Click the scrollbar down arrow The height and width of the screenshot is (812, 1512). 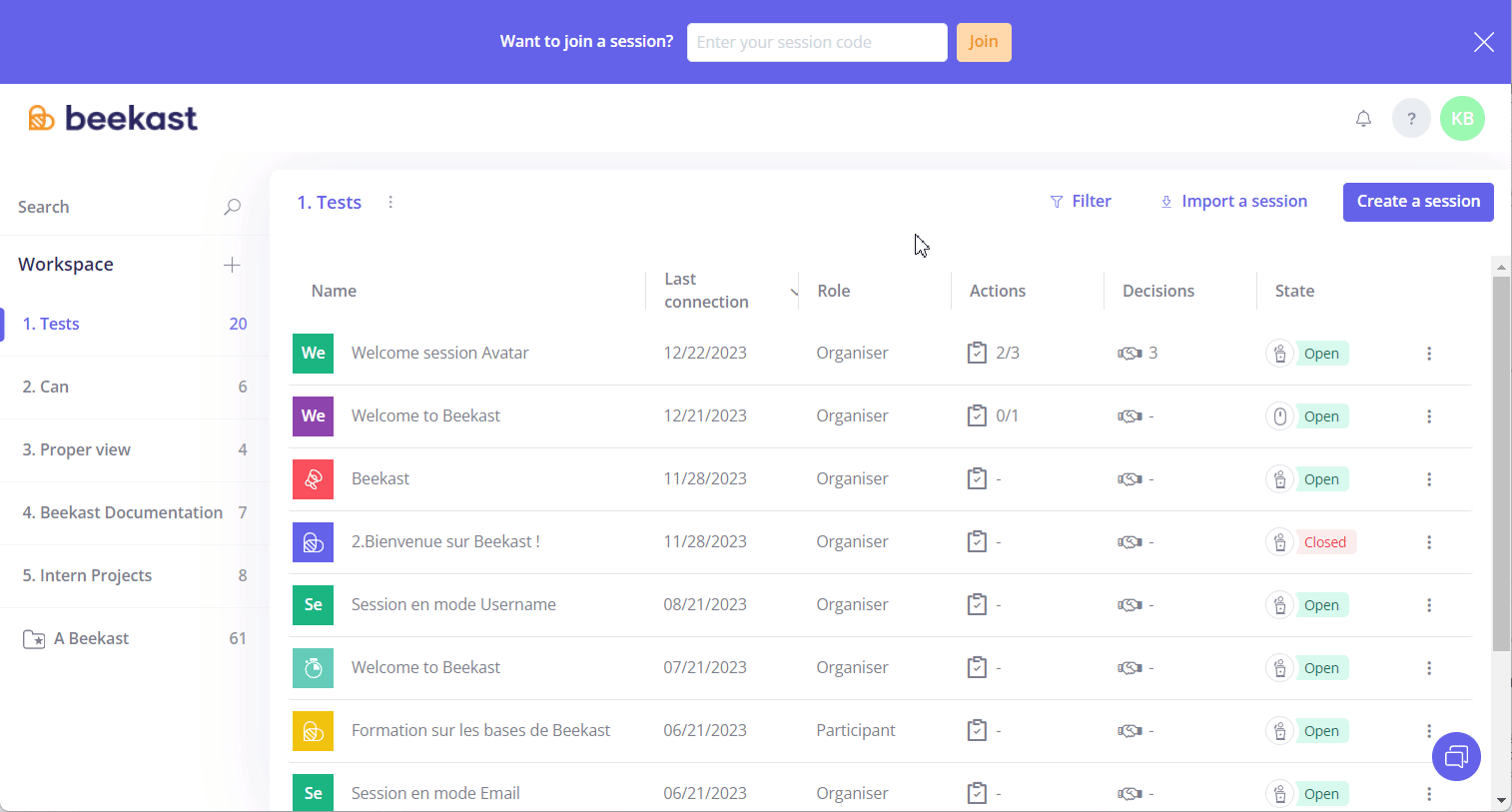(1501, 801)
